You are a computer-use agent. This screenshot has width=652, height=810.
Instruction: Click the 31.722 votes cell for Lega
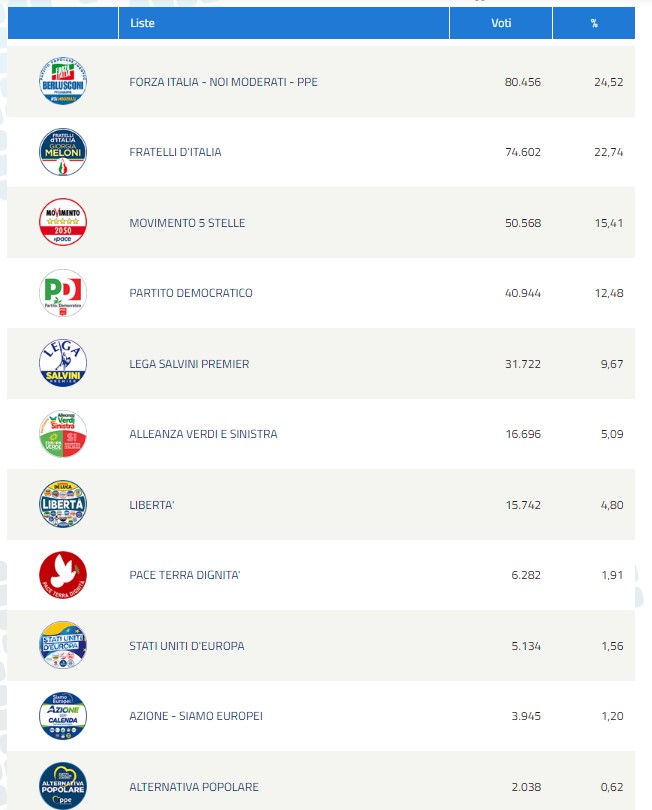click(523, 364)
